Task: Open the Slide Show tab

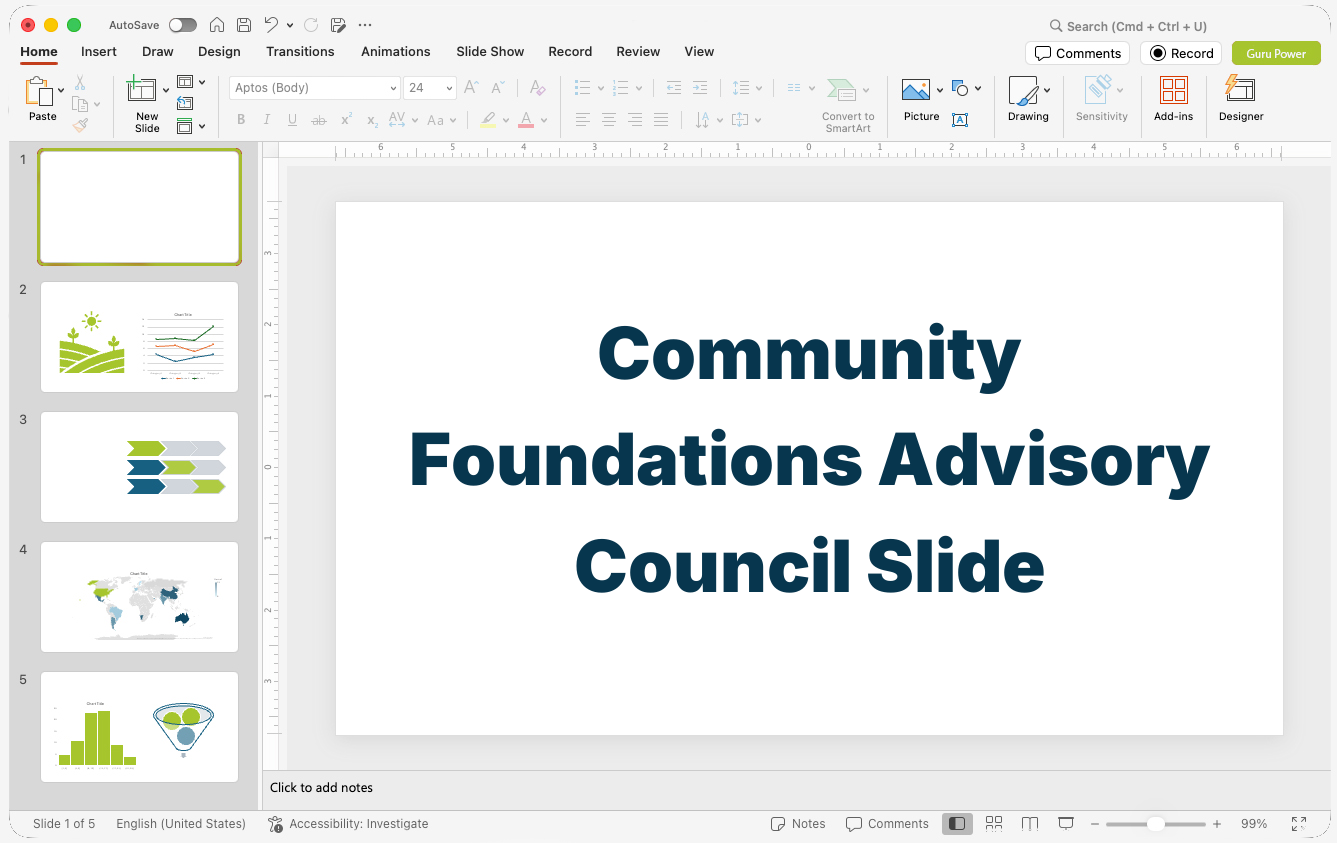Action: pos(490,51)
